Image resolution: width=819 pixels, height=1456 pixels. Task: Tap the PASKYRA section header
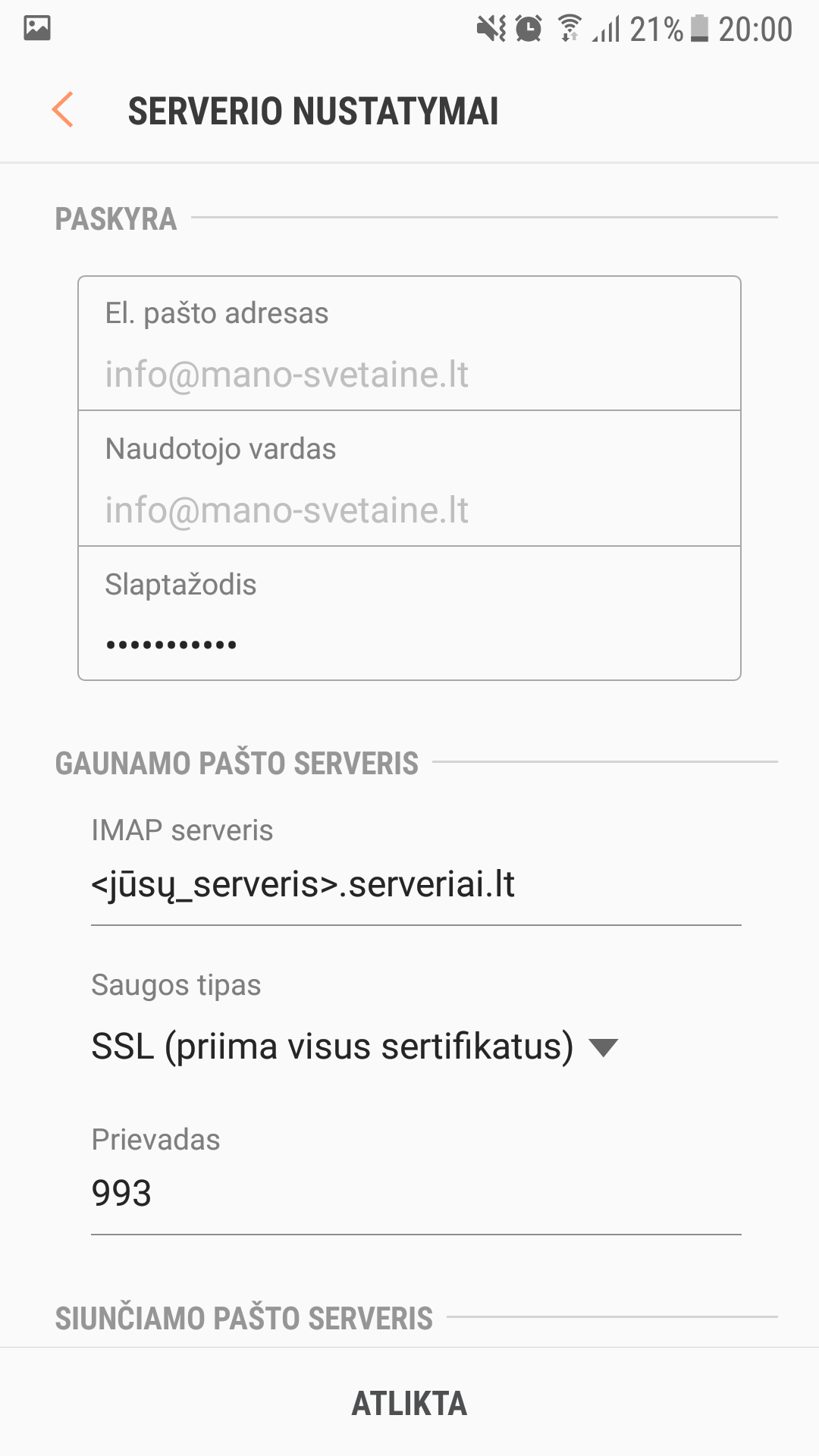(116, 219)
